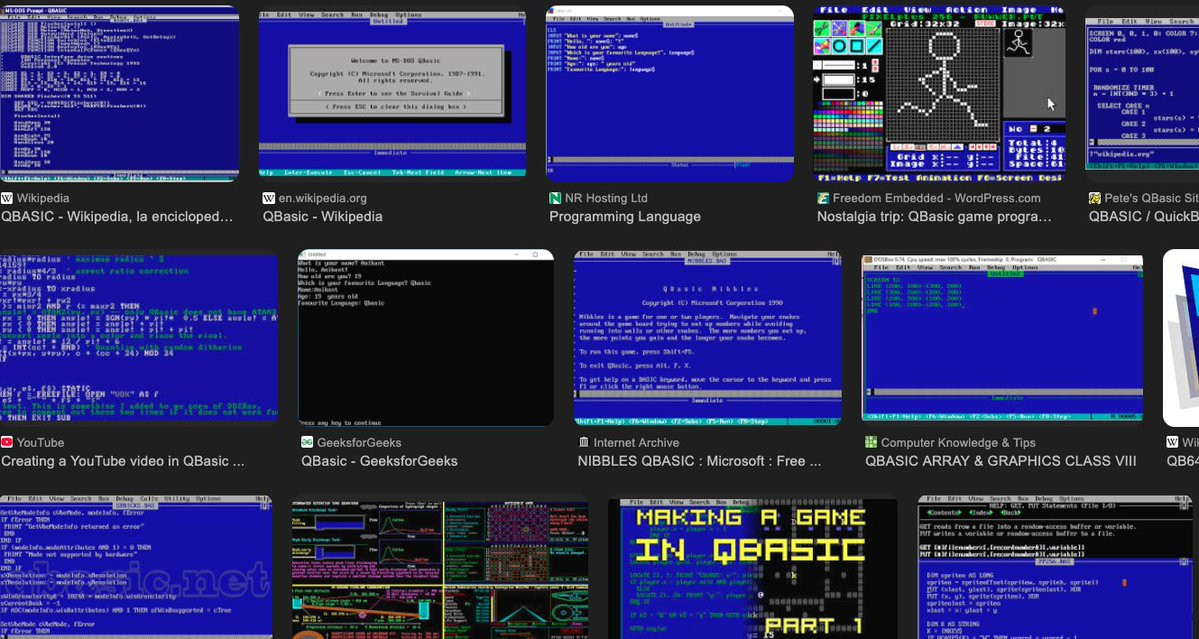
Task: Open the YouTube green code thumbnail
Action: tap(139, 338)
